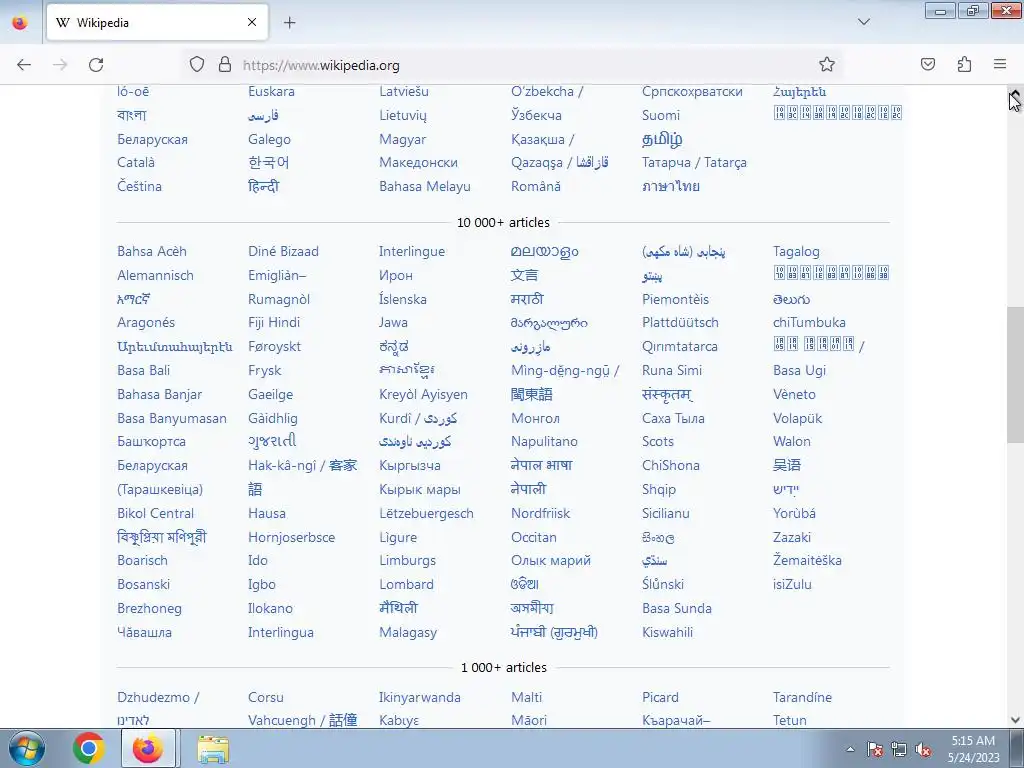Open the Føroyskt Wikipedia link
The width and height of the screenshot is (1024, 768).
click(x=274, y=347)
